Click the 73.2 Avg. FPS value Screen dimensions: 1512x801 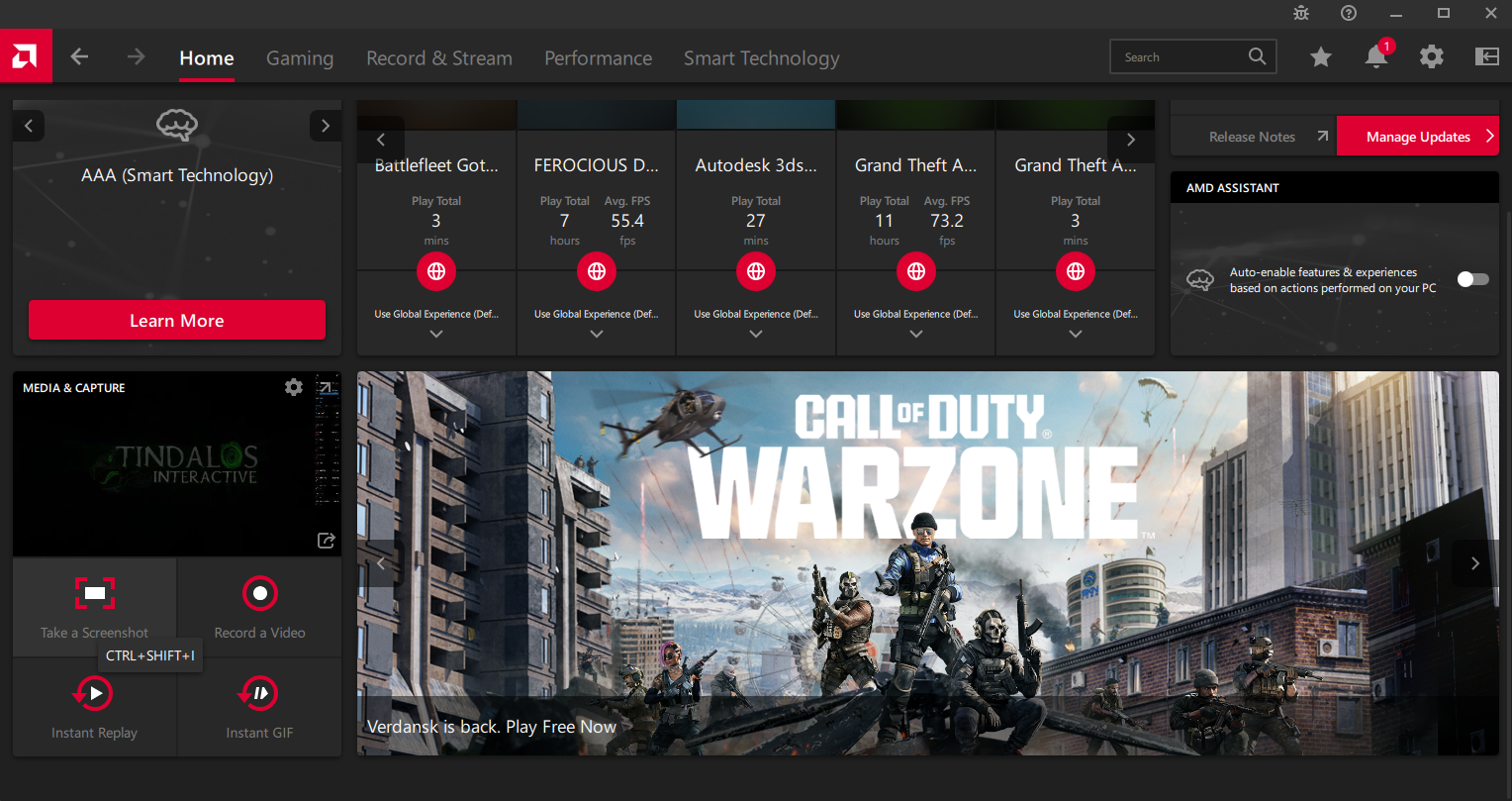[x=947, y=221]
